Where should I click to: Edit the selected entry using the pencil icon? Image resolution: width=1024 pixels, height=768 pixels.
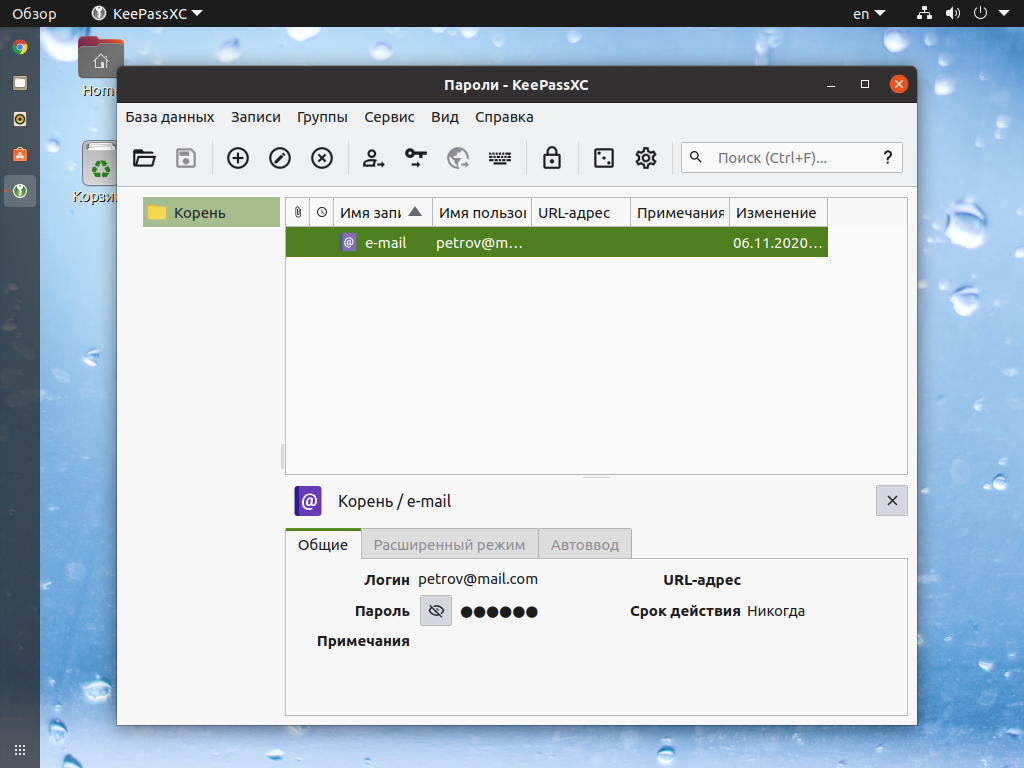click(x=278, y=158)
